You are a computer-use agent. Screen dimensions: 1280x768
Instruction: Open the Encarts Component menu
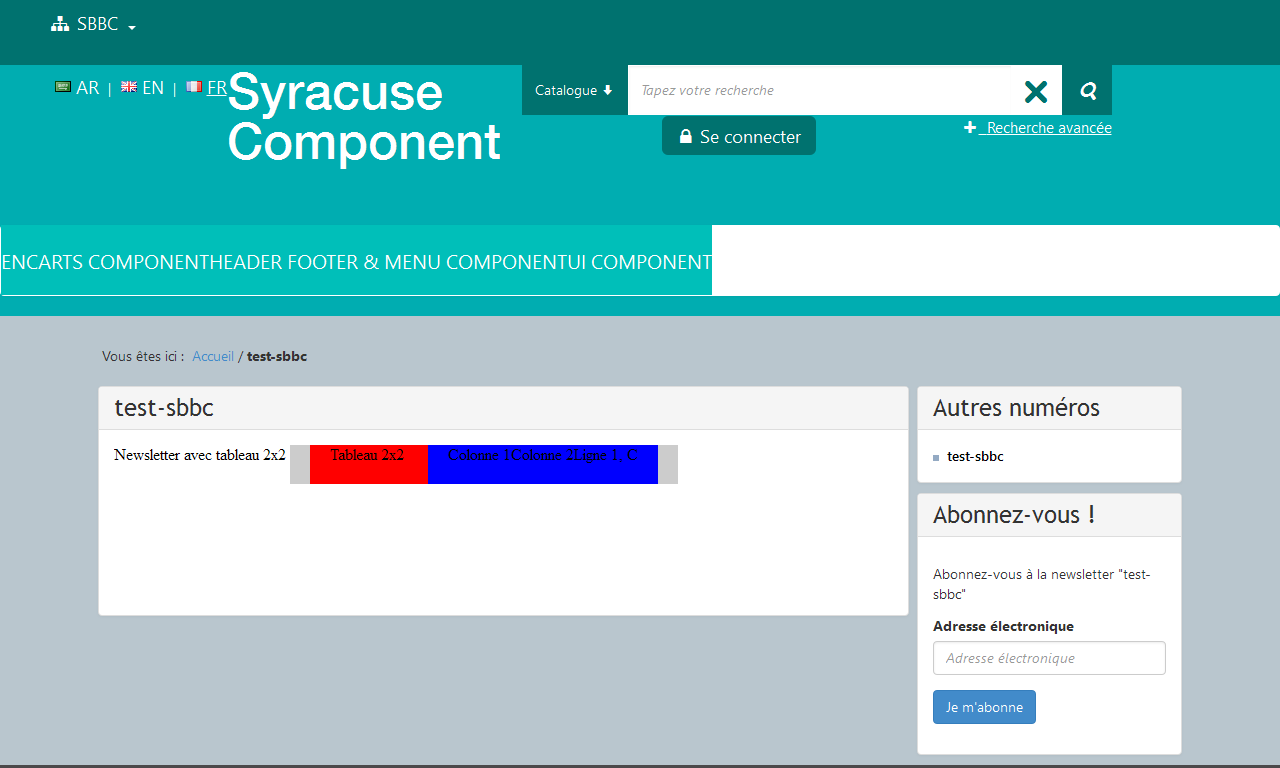point(101,263)
